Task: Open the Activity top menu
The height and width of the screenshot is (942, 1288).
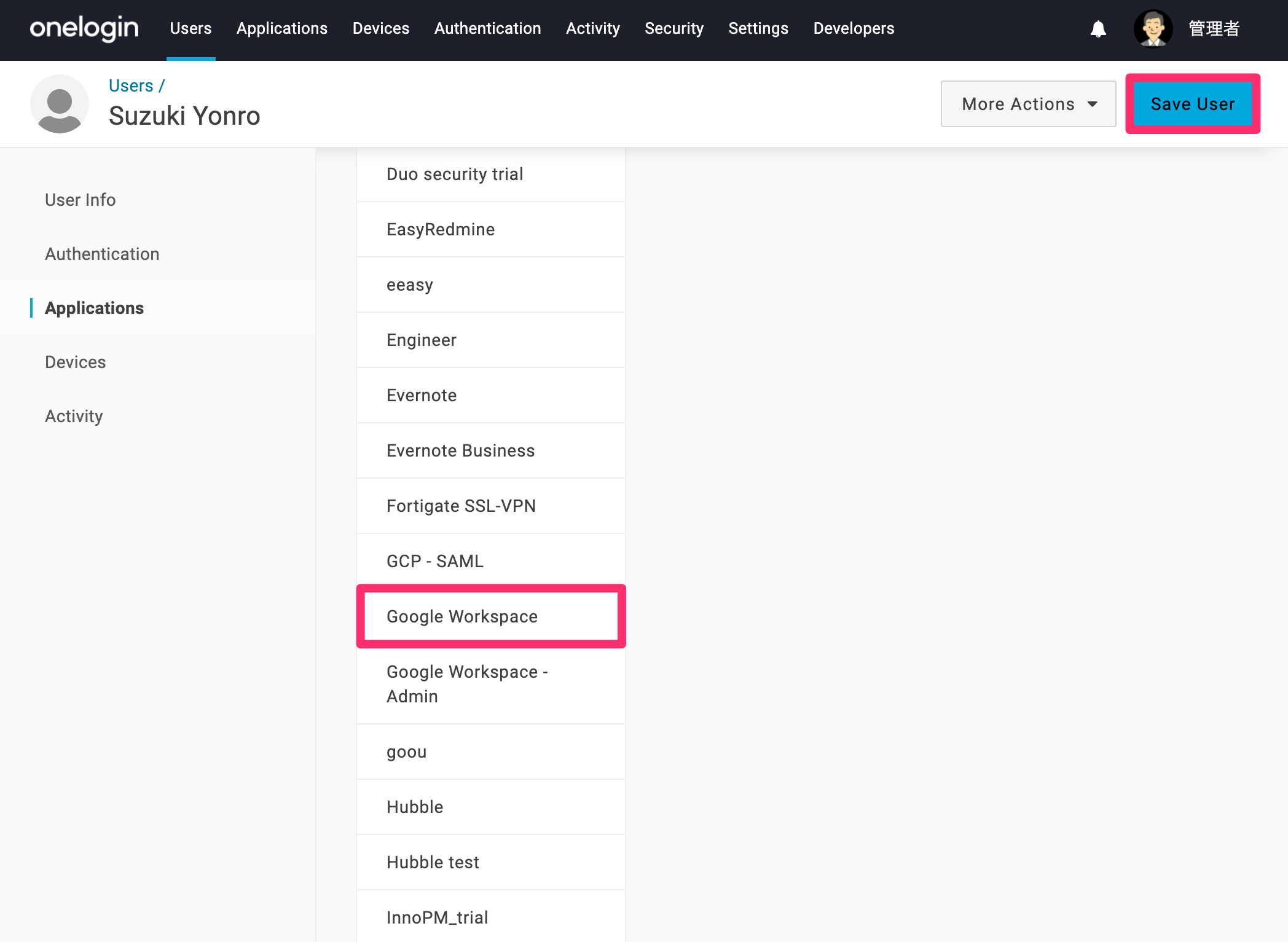Action: coord(593,28)
